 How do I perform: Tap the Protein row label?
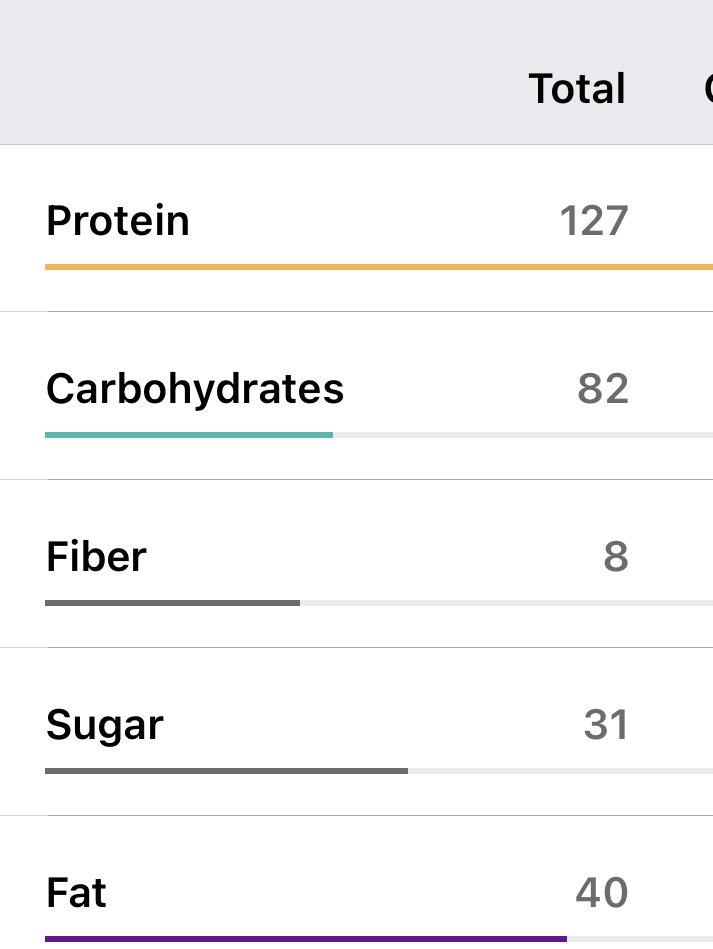[x=118, y=221]
